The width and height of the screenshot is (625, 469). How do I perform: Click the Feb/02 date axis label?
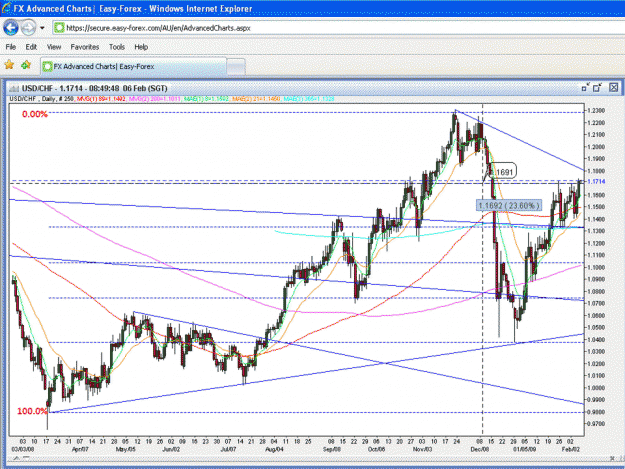tap(571, 449)
